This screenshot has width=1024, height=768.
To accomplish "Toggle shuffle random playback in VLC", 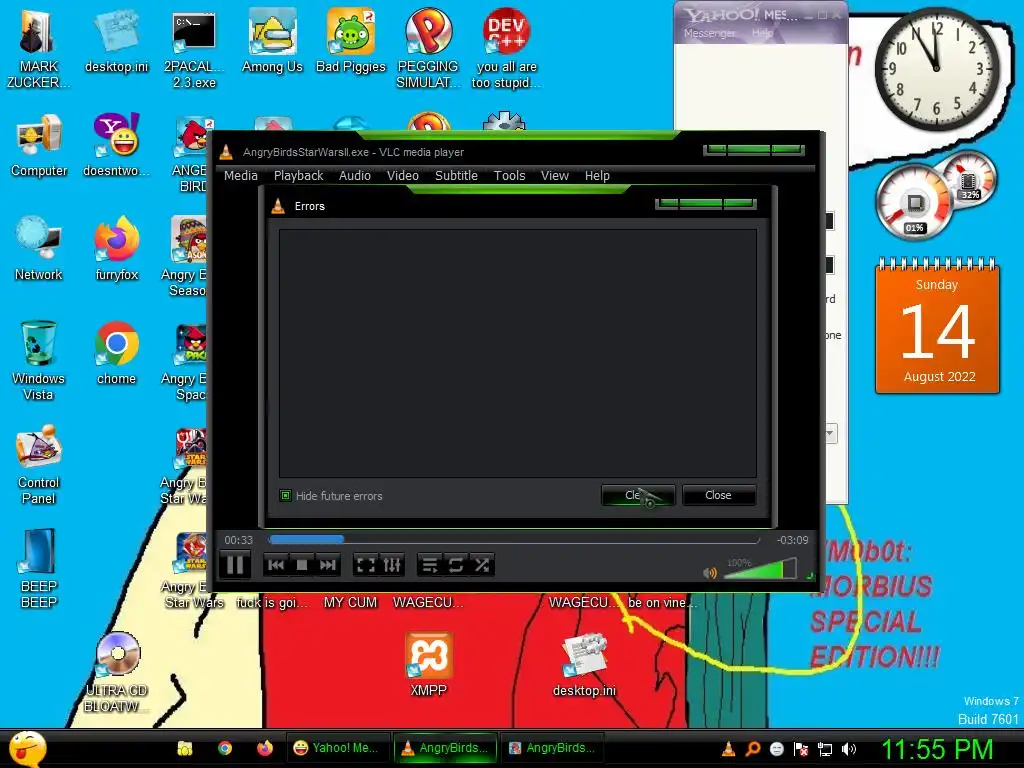I will [482, 566].
